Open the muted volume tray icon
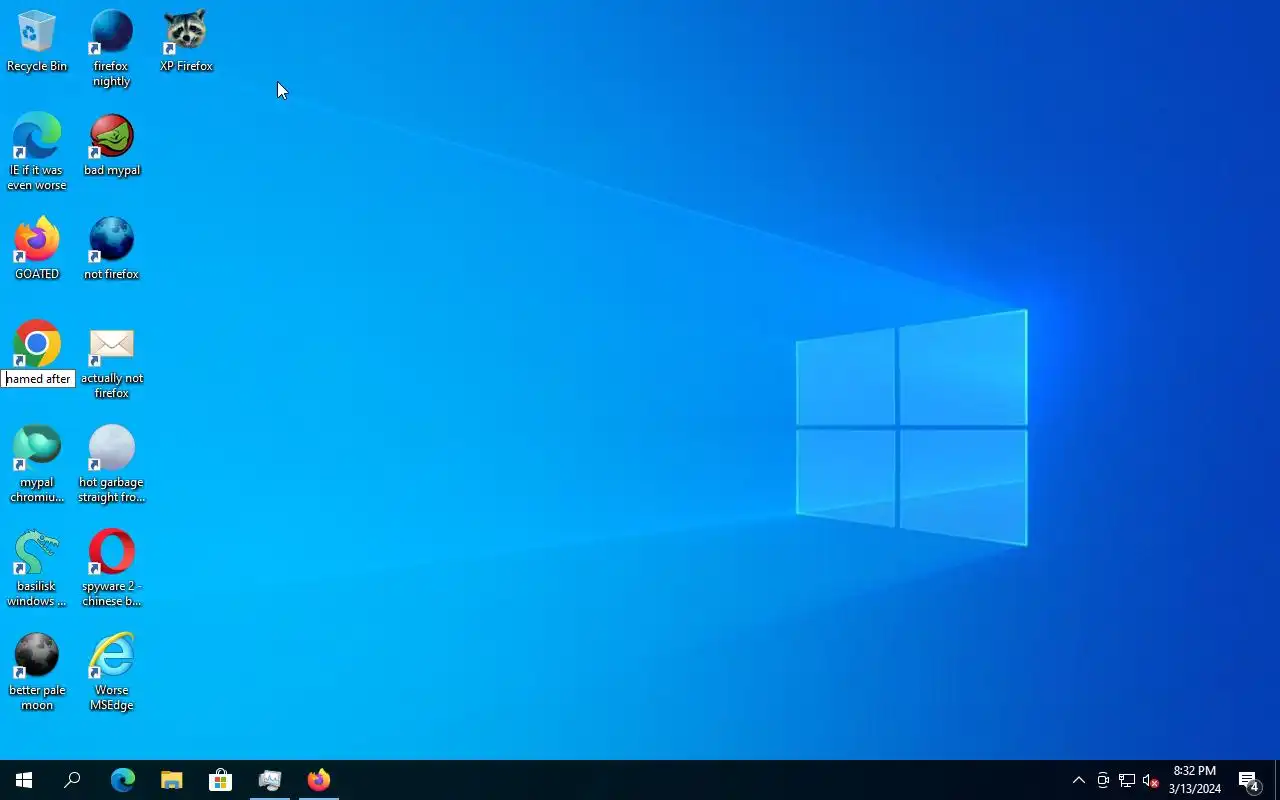Viewport: 1280px width, 800px height. point(1151,780)
